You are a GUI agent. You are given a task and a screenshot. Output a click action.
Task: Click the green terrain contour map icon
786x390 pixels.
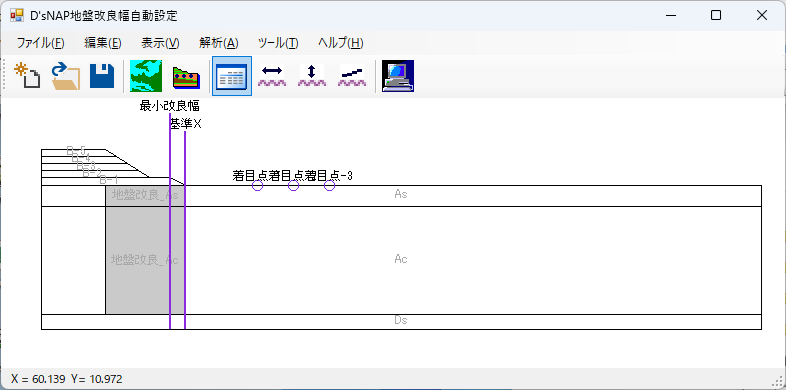(146, 76)
